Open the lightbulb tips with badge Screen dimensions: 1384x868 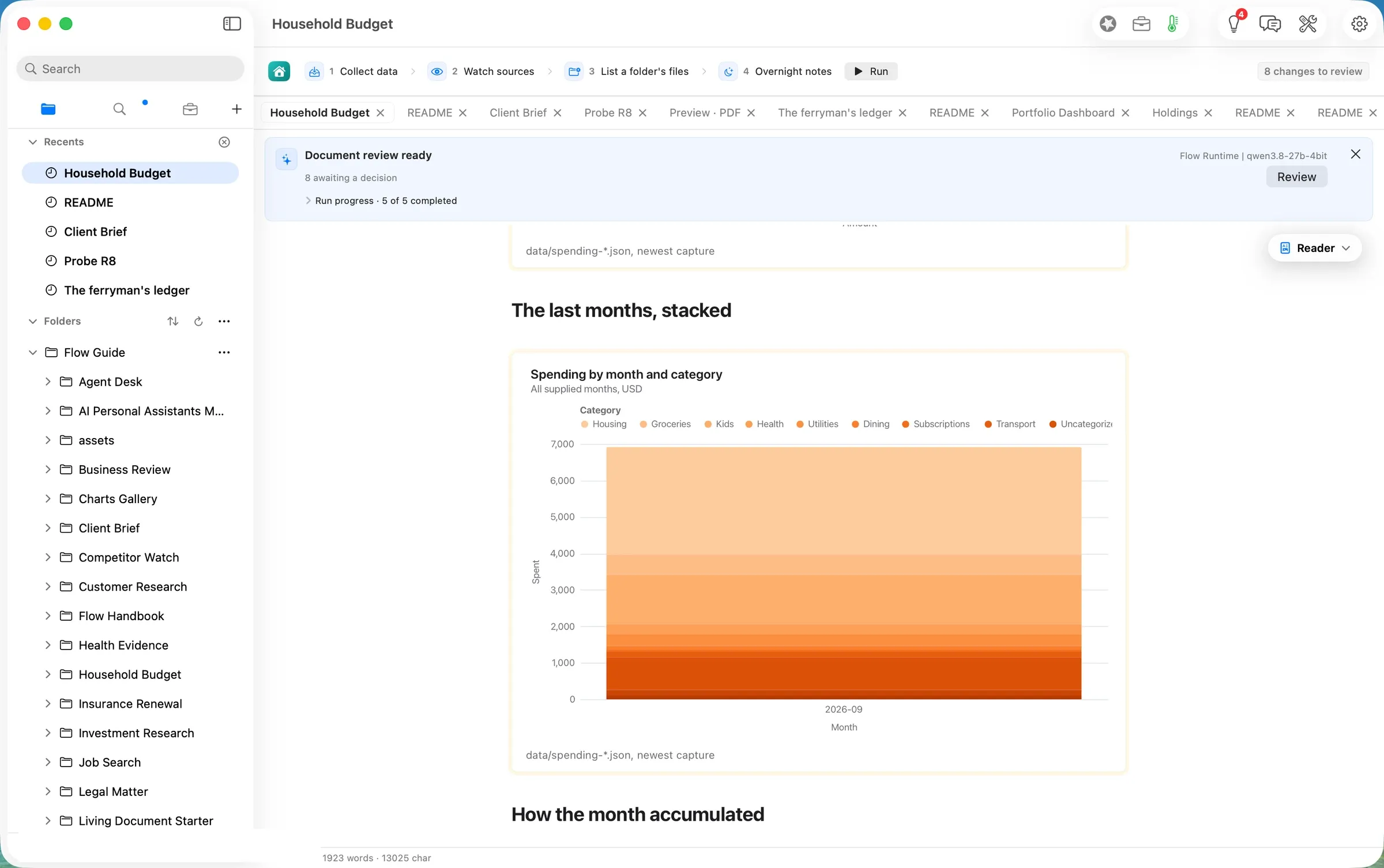[x=1233, y=24]
